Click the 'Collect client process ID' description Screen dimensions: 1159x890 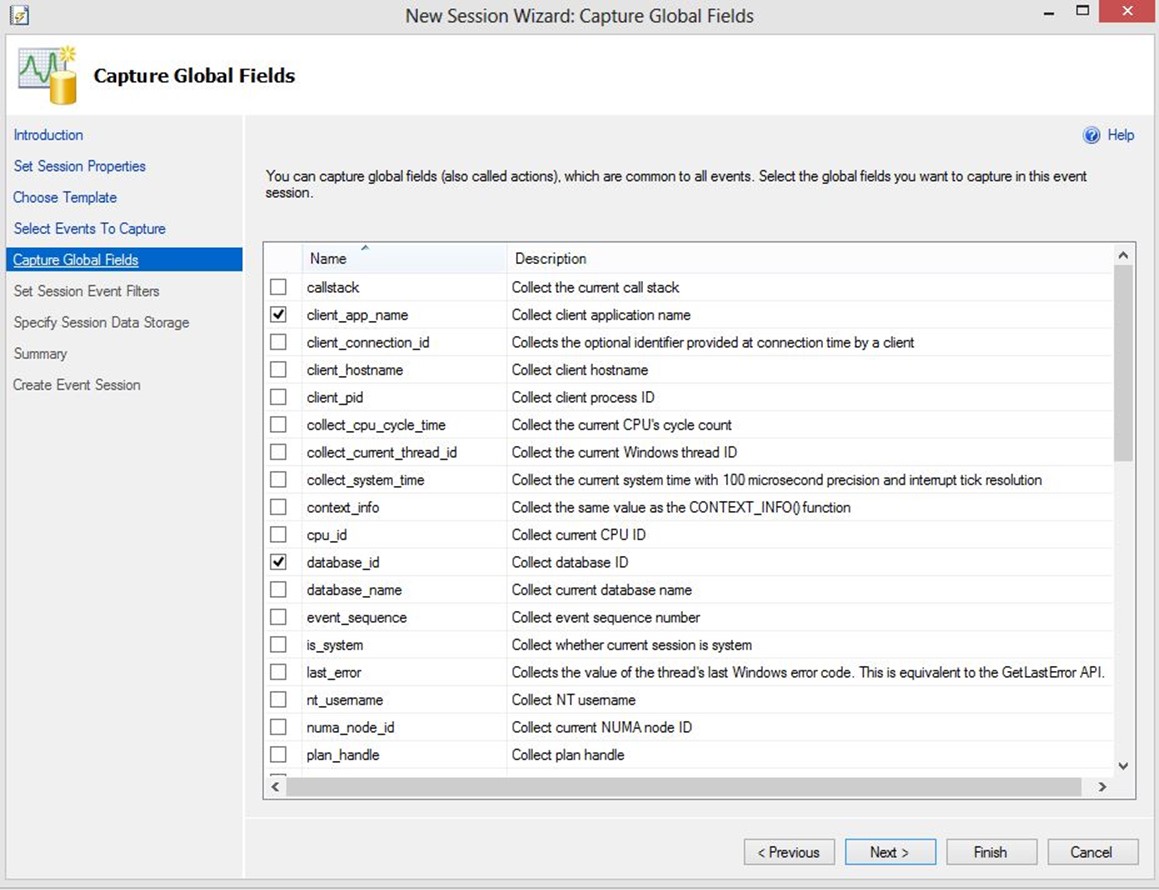coord(582,398)
